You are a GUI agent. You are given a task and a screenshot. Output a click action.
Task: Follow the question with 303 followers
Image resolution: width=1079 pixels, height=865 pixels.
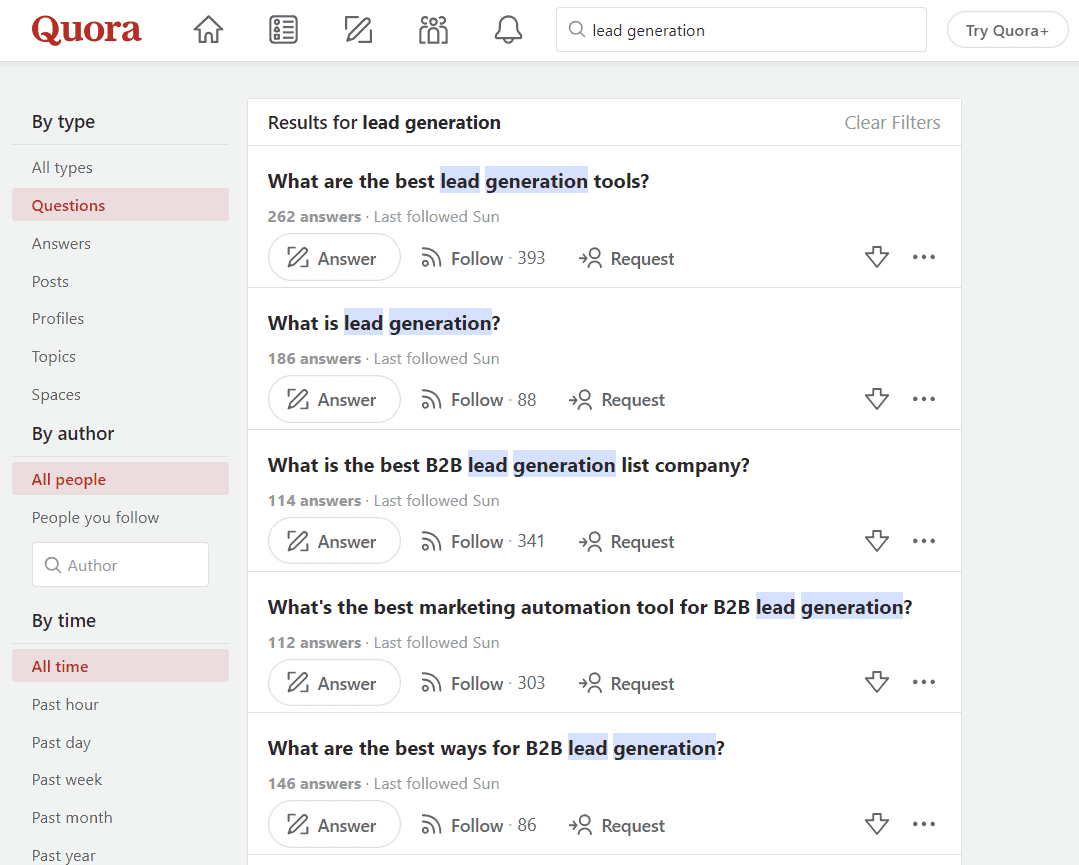pyautogui.click(x=482, y=683)
